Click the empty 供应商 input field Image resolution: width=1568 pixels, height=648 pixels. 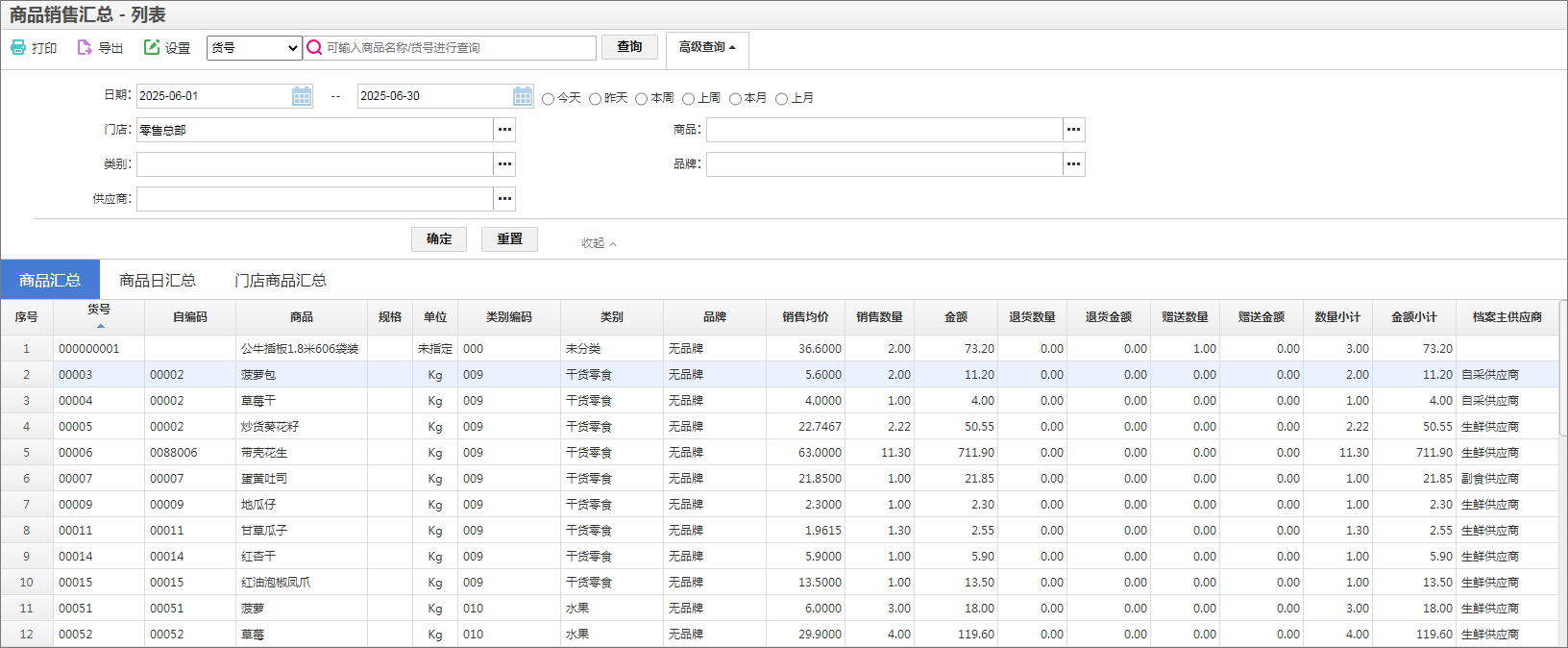[315, 199]
